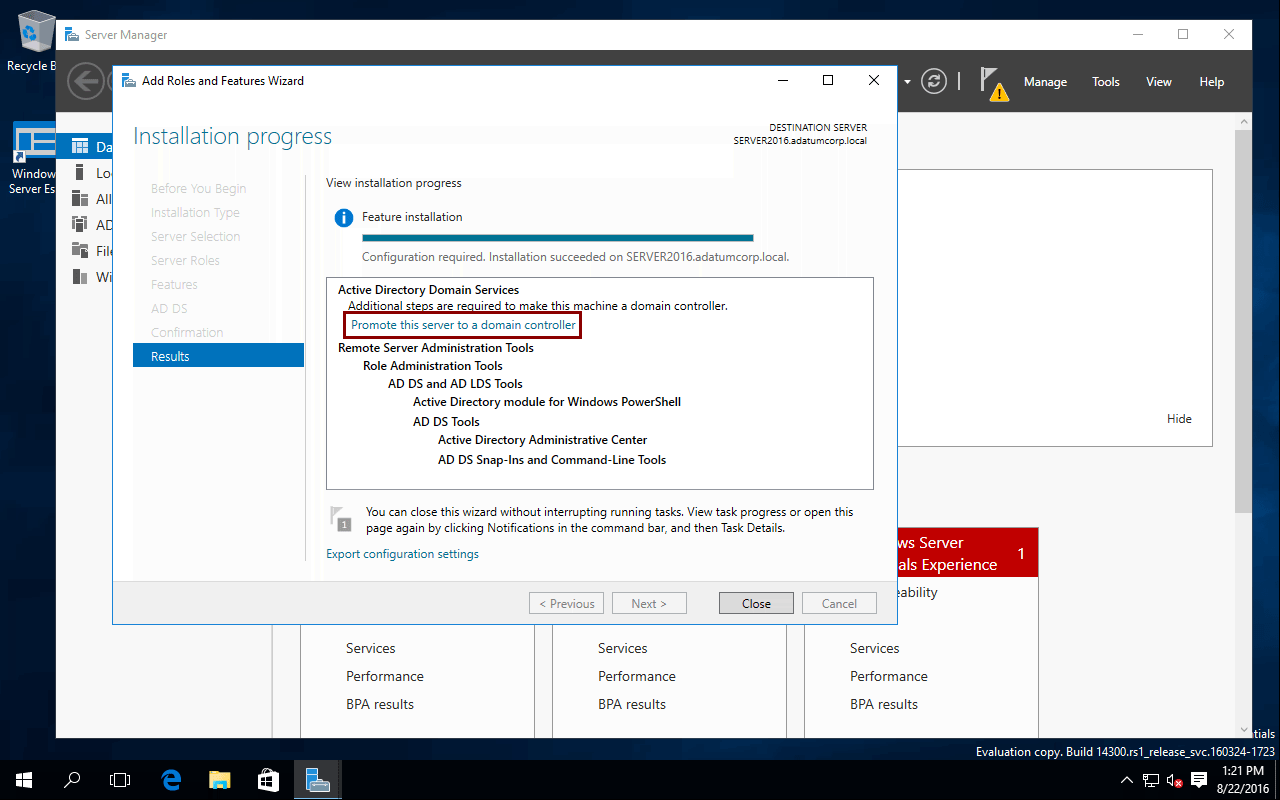This screenshot has width=1280, height=800.
Task: Launch Microsoft Edge from taskbar
Action: pos(172,780)
